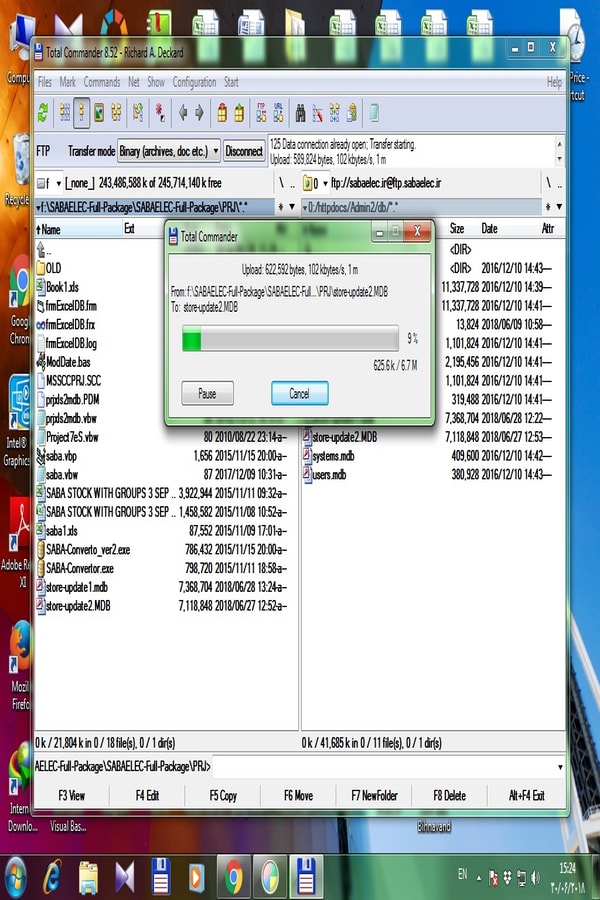Image resolution: width=600 pixels, height=900 pixels.
Task: Toggle the full details view icon
Action: 82,113
